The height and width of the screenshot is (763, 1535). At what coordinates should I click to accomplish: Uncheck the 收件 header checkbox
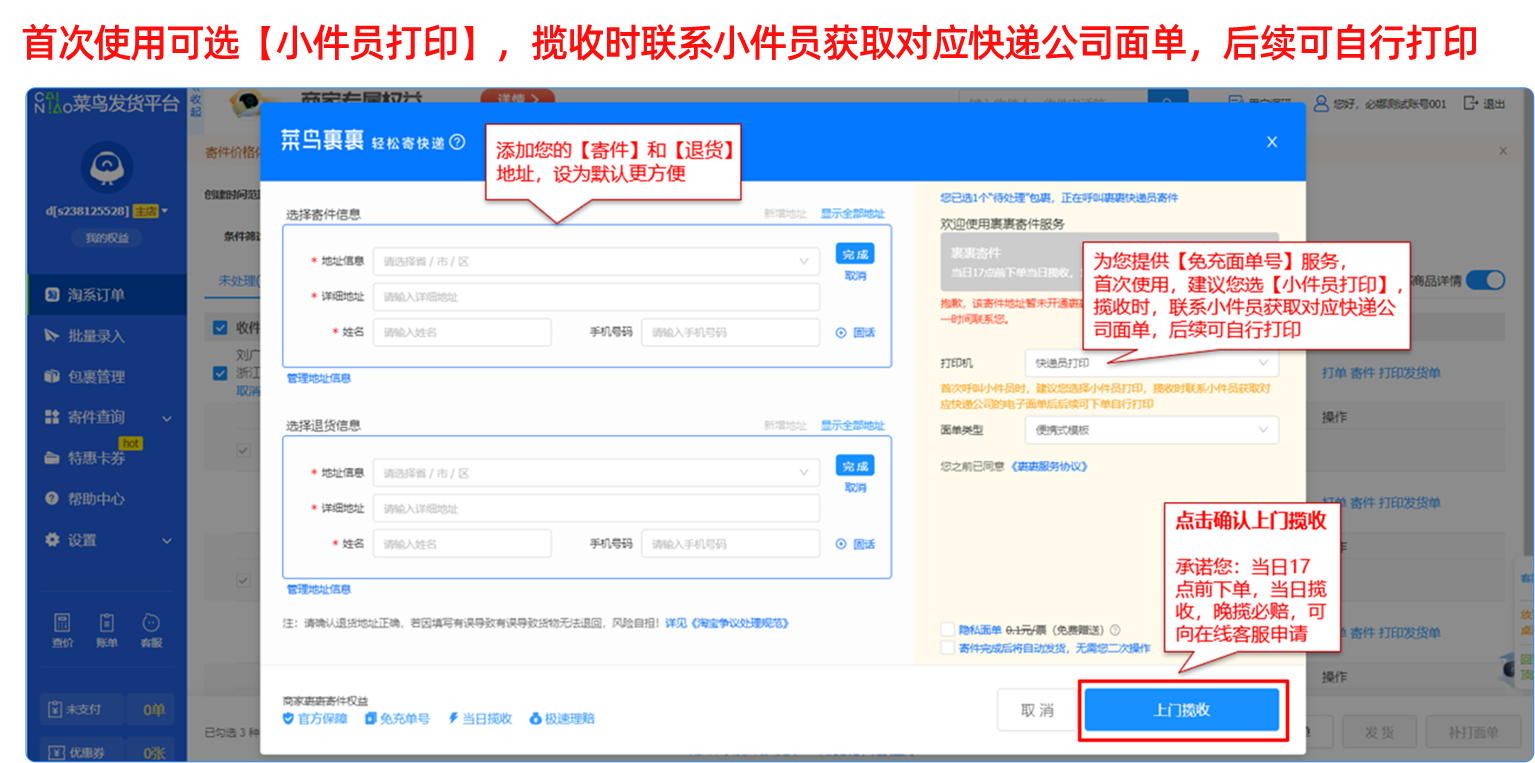[x=220, y=328]
